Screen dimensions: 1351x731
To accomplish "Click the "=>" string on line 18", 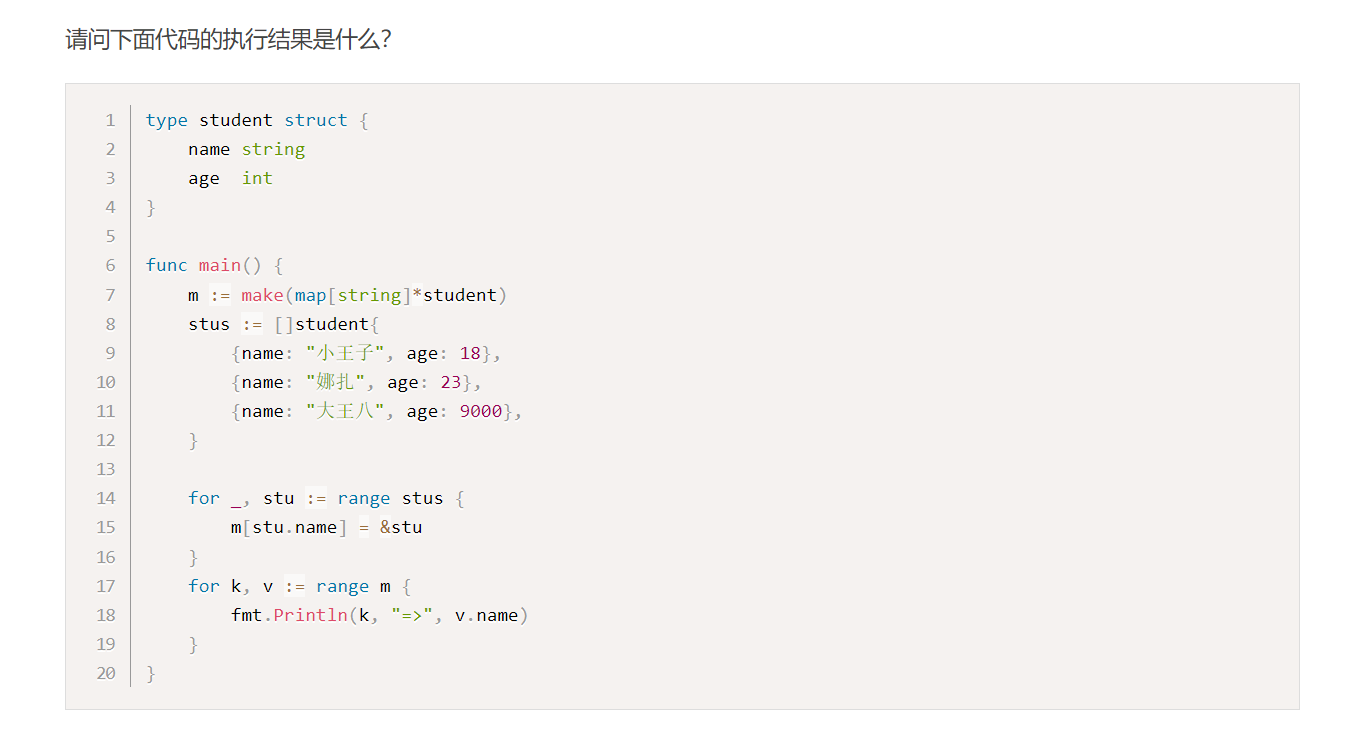I will [x=412, y=615].
